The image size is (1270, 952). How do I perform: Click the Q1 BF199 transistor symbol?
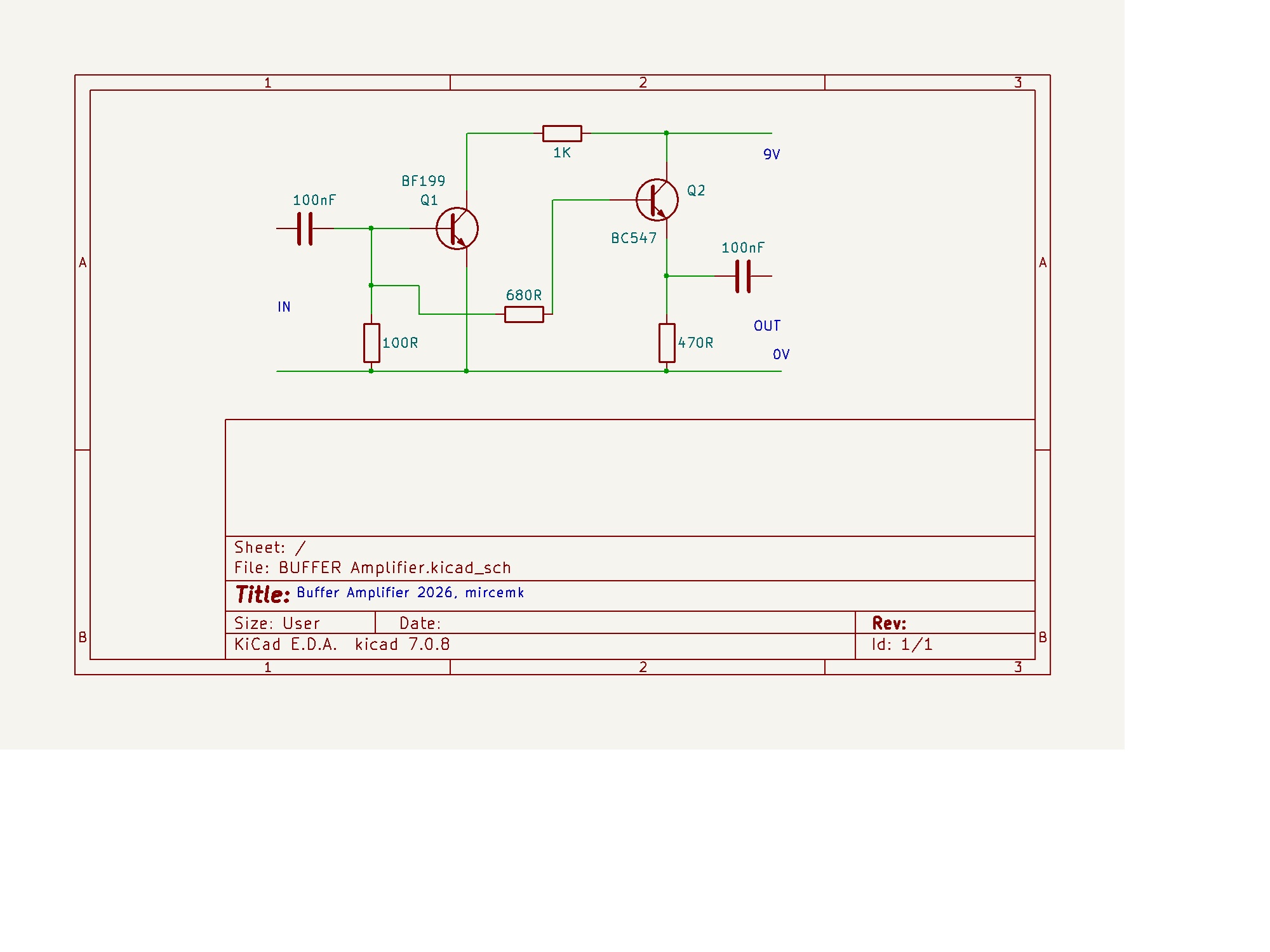[x=457, y=228]
